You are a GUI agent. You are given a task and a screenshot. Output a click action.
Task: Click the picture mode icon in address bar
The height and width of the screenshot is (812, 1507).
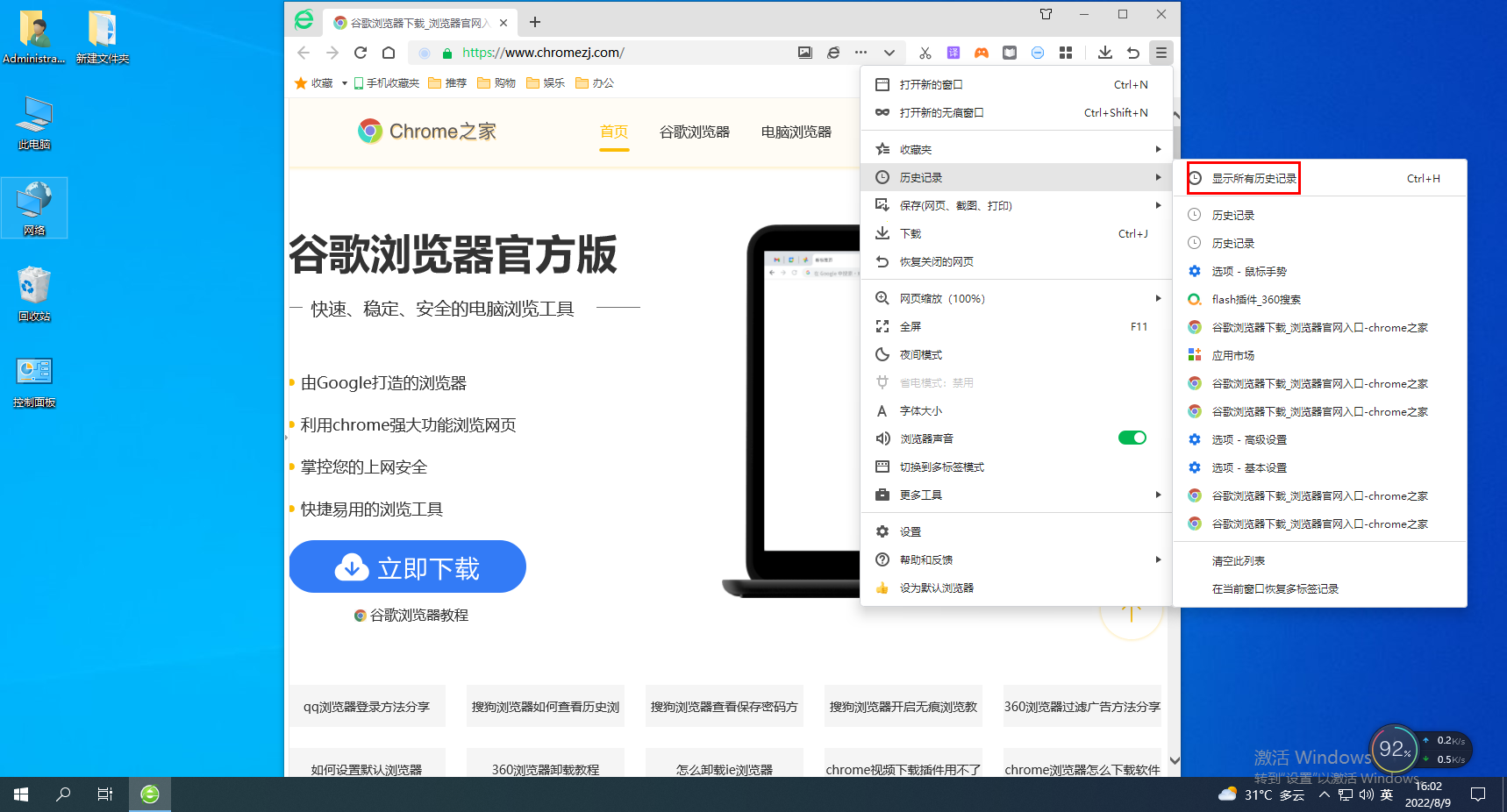coord(805,53)
